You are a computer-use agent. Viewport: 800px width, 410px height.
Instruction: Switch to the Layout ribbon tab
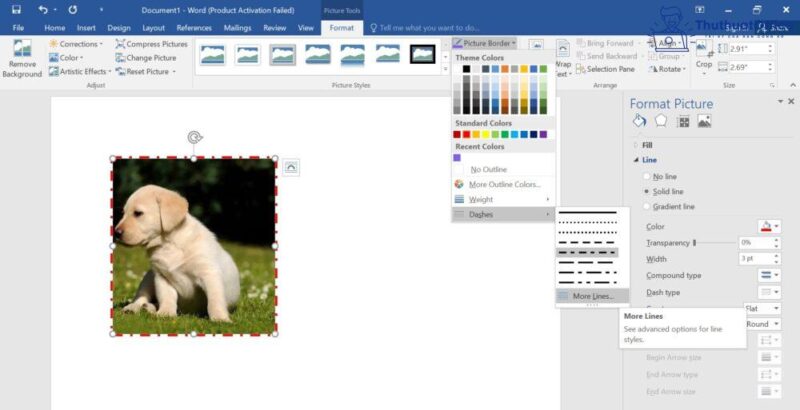(153, 28)
